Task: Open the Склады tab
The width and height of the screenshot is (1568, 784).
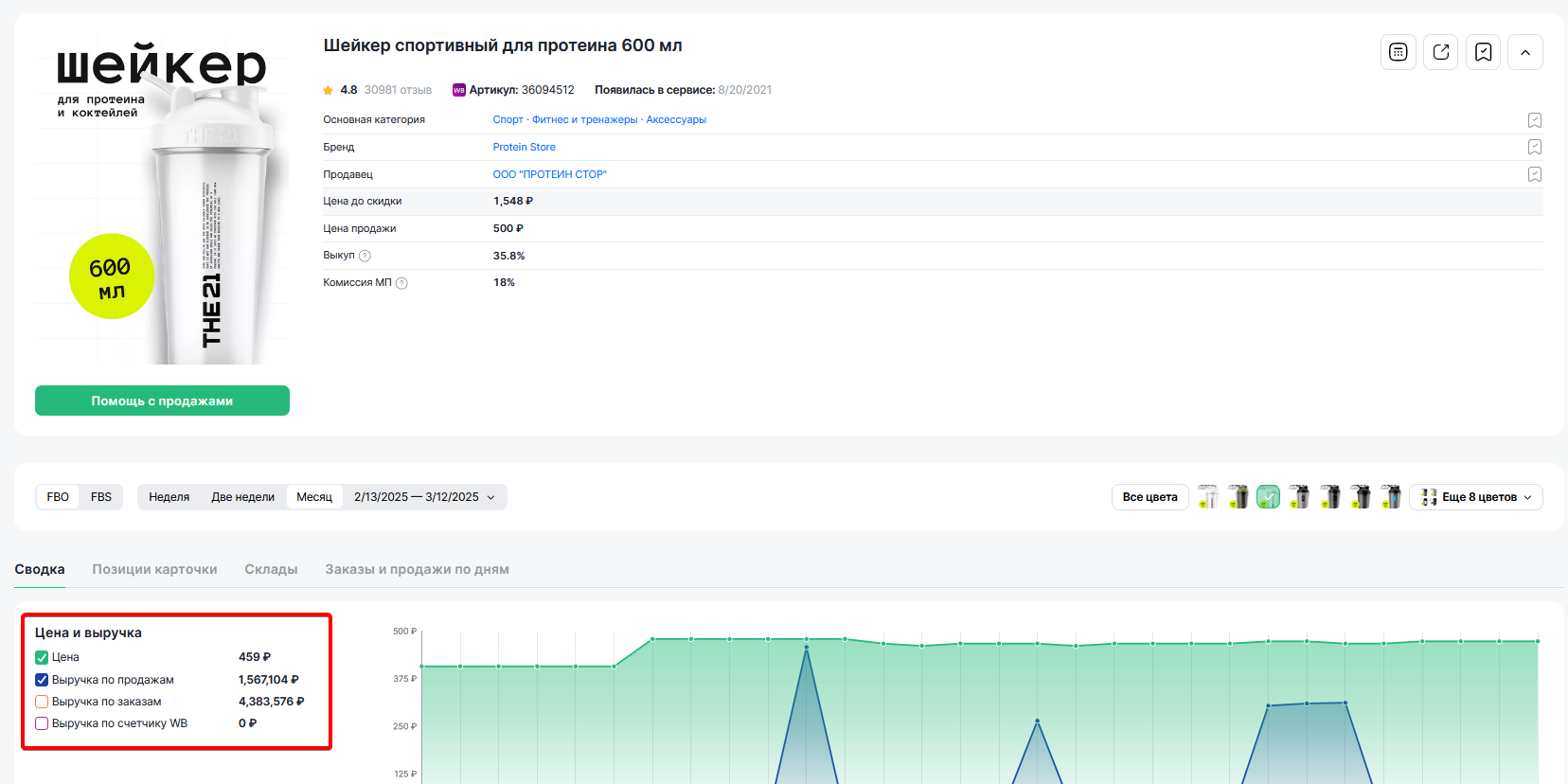Action: tap(271, 569)
